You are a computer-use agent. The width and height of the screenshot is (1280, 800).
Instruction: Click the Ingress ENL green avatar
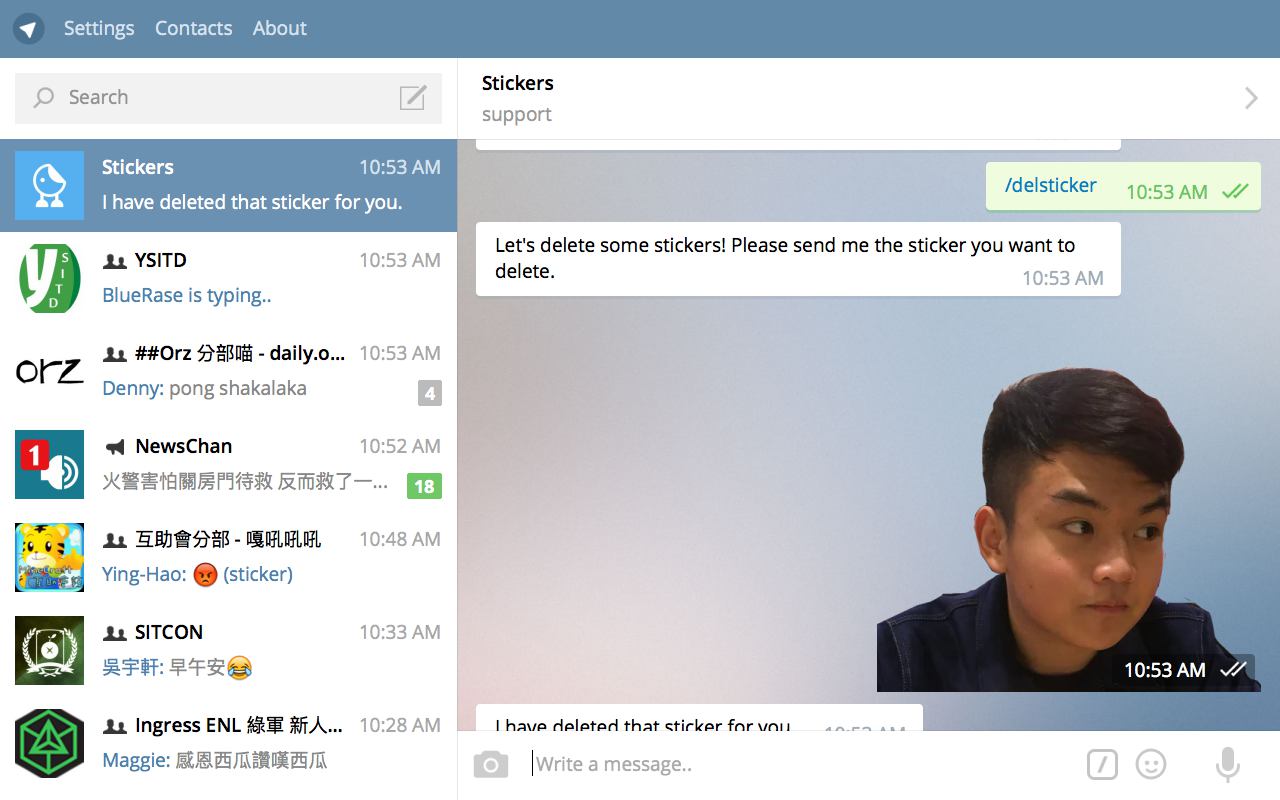pos(50,743)
